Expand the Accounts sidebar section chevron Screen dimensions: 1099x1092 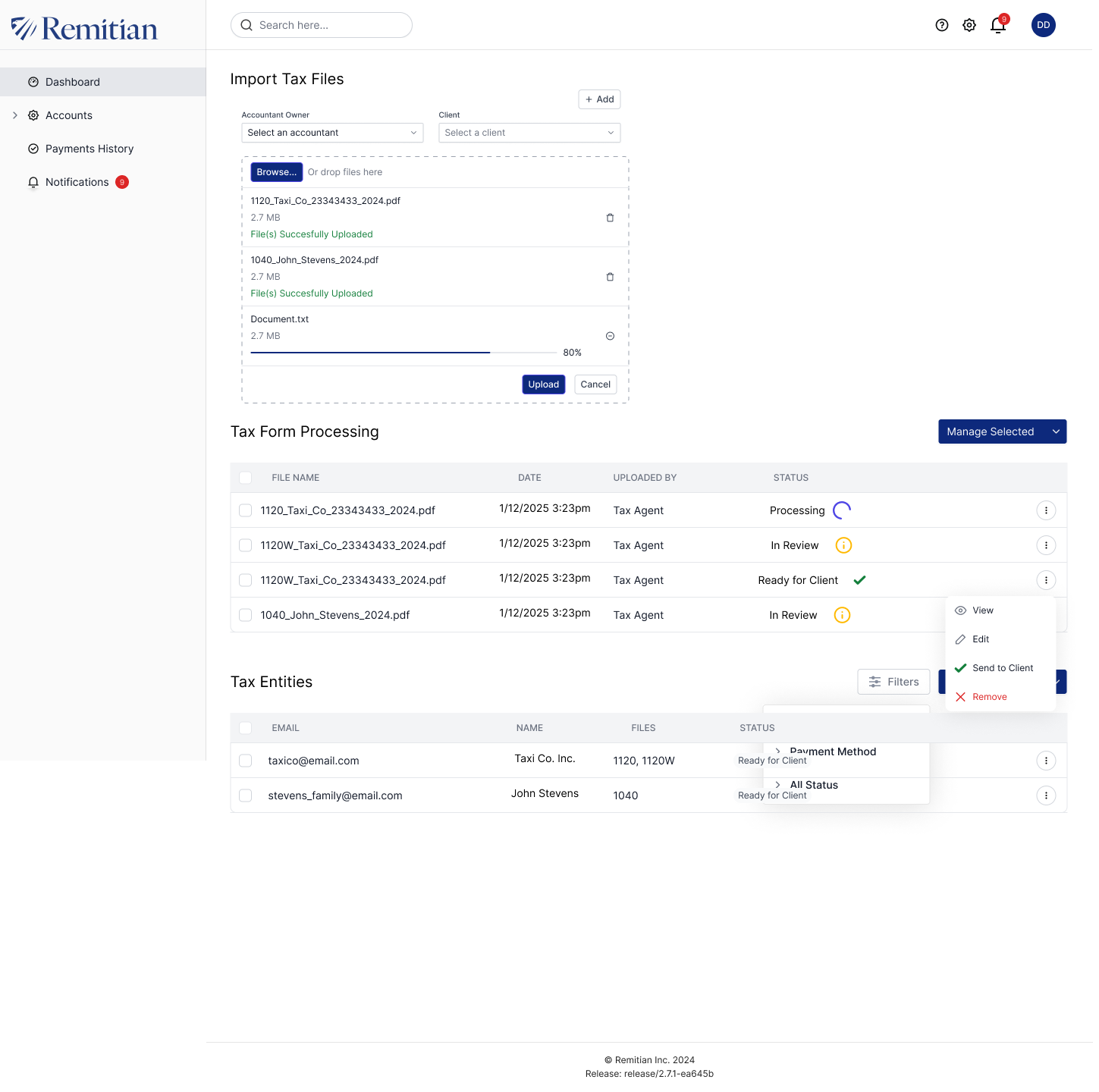(15, 115)
